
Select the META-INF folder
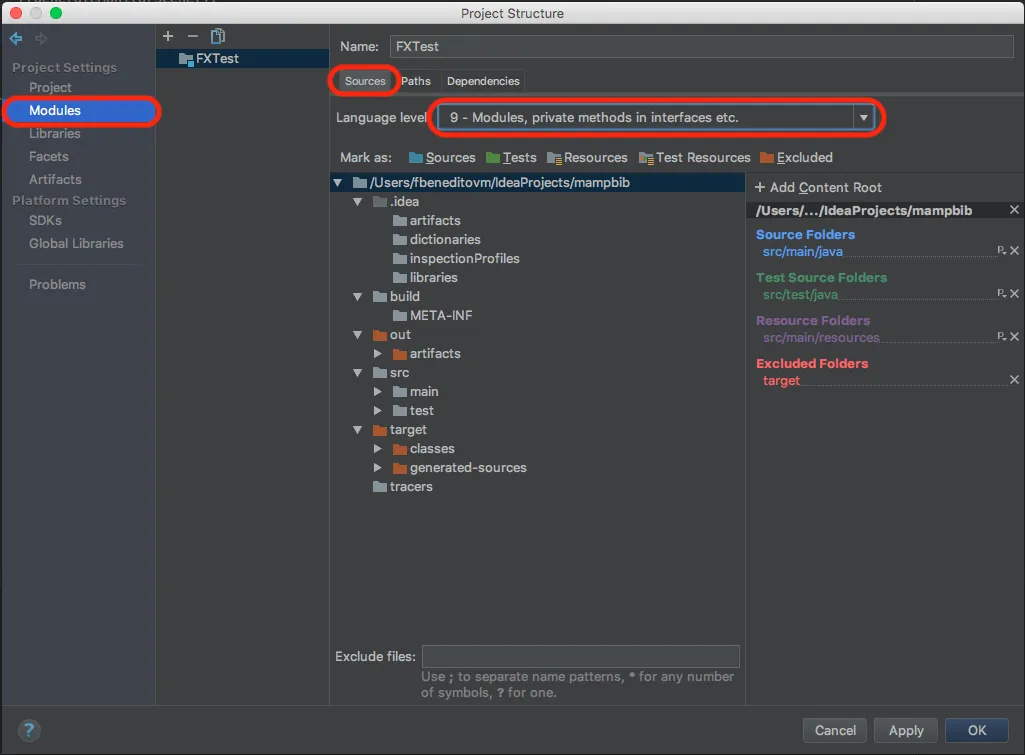click(432, 316)
